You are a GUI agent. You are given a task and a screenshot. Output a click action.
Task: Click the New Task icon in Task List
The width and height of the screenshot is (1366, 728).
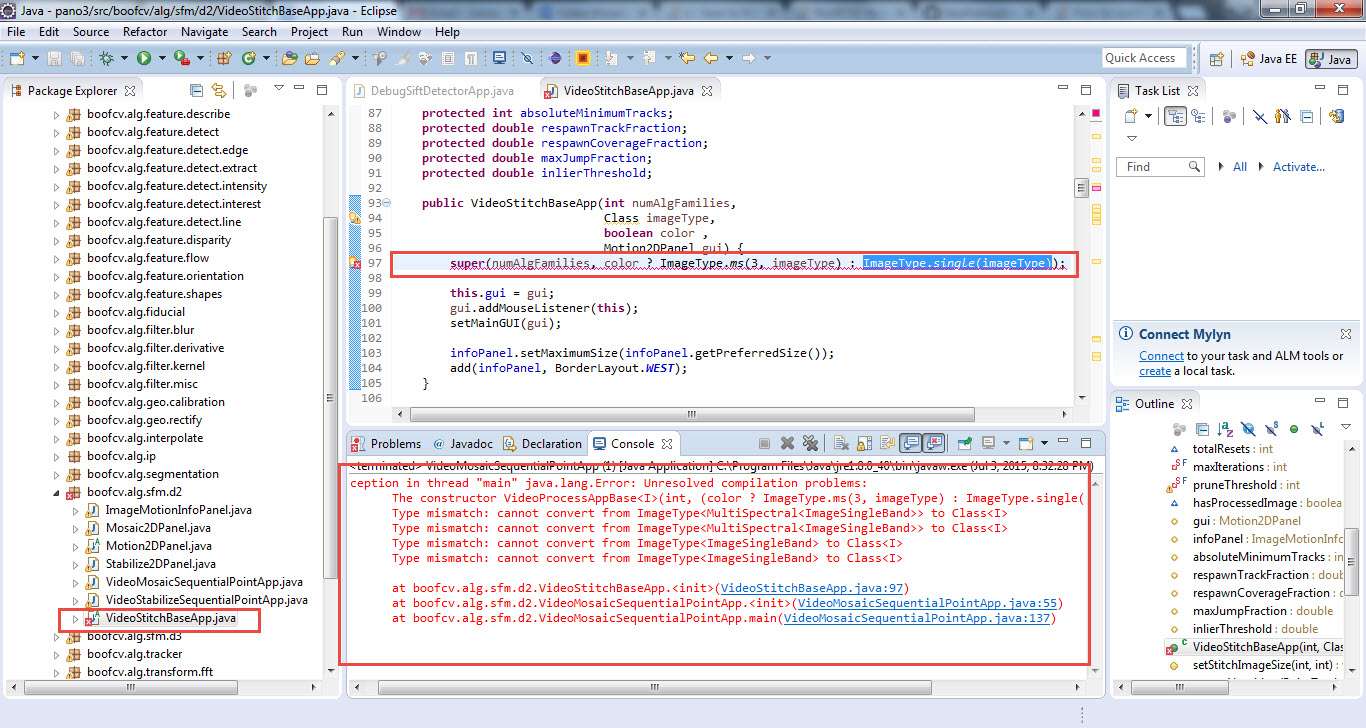click(1131, 116)
